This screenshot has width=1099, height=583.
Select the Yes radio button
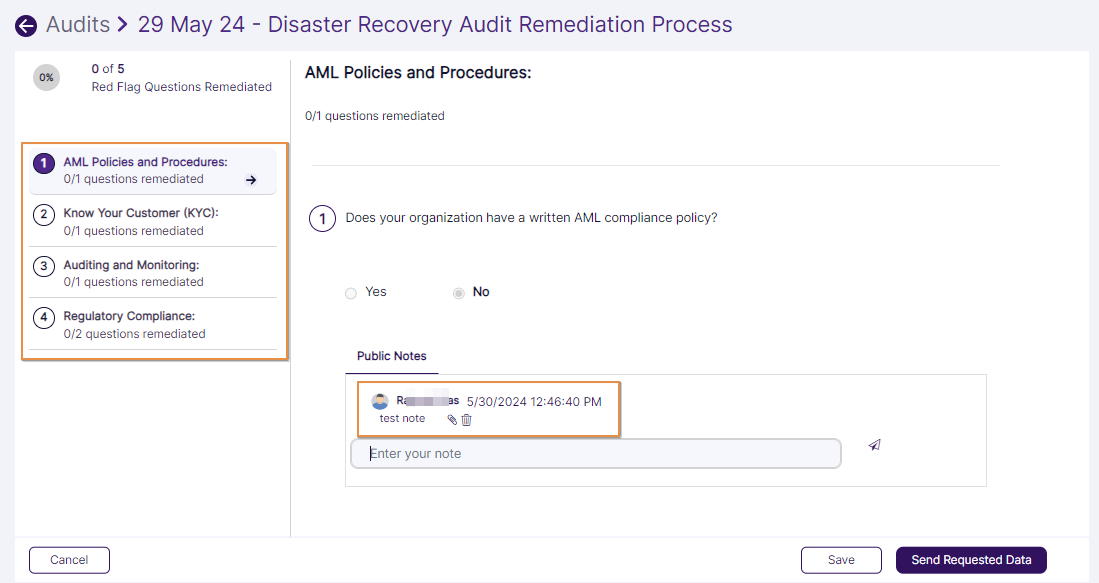pos(350,293)
